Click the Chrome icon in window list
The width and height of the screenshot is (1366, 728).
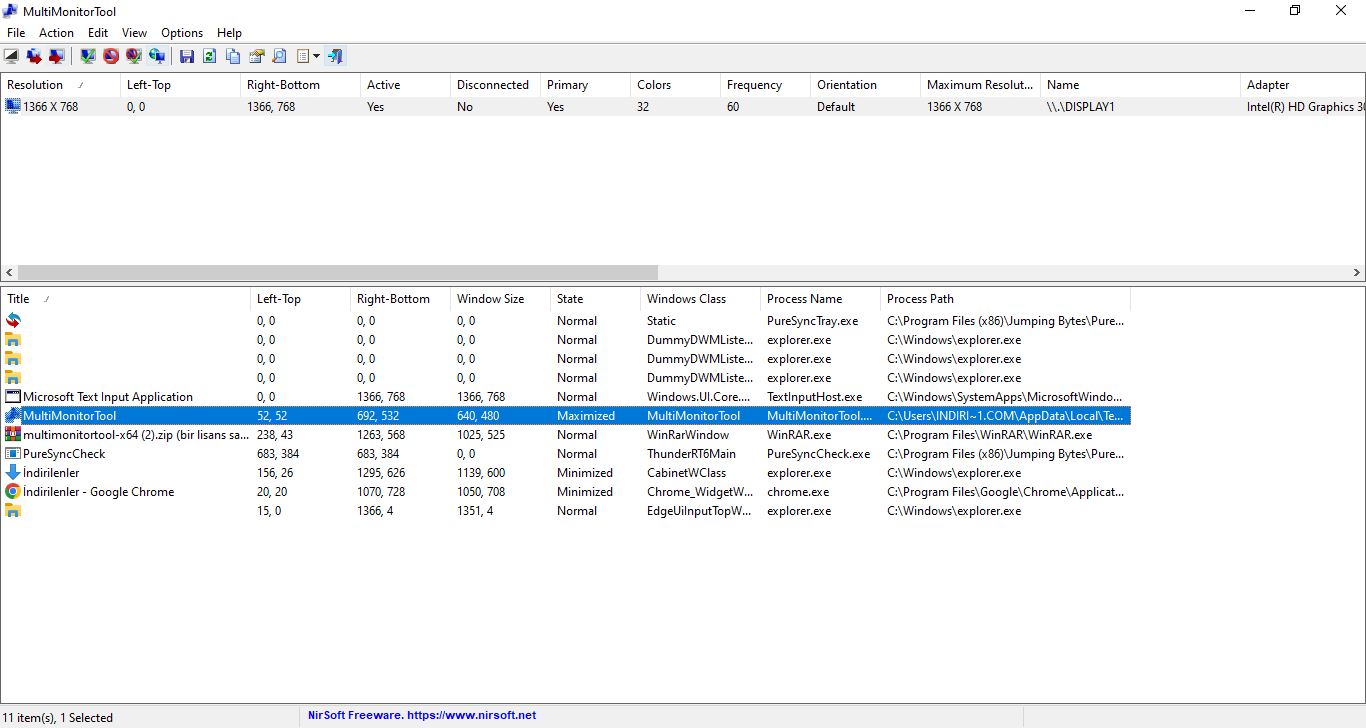(x=13, y=492)
